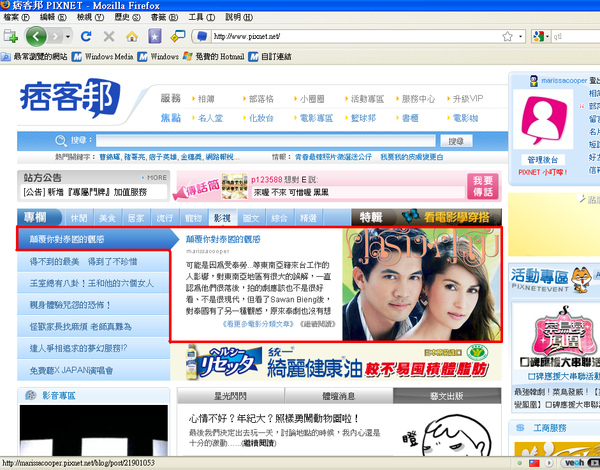Click the green Back navigation button
Screen dimensions: 600x470
(36, 36)
